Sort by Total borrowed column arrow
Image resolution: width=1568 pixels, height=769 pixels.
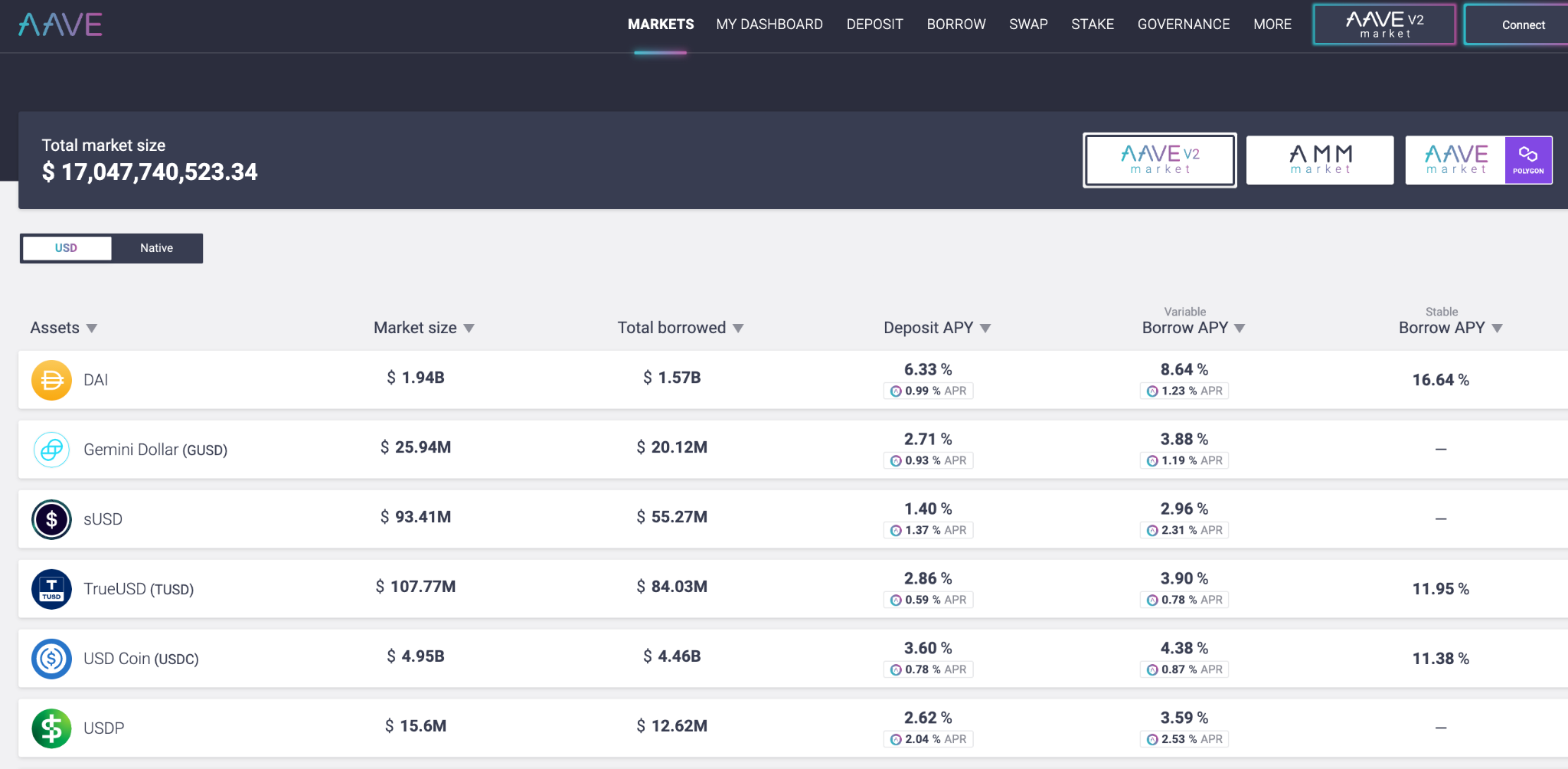(738, 329)
